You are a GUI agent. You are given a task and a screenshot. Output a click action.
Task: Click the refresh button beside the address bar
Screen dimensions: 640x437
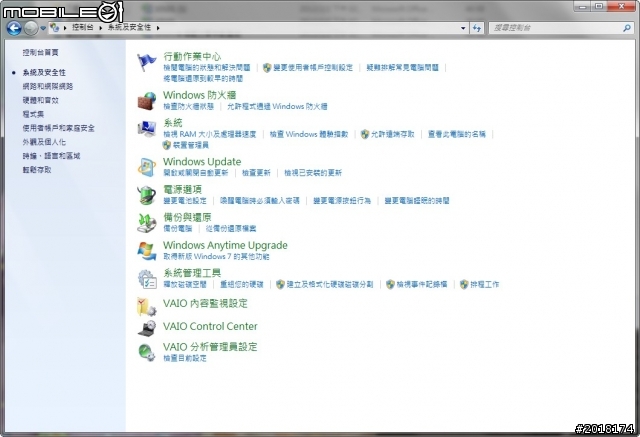(477, 28)
